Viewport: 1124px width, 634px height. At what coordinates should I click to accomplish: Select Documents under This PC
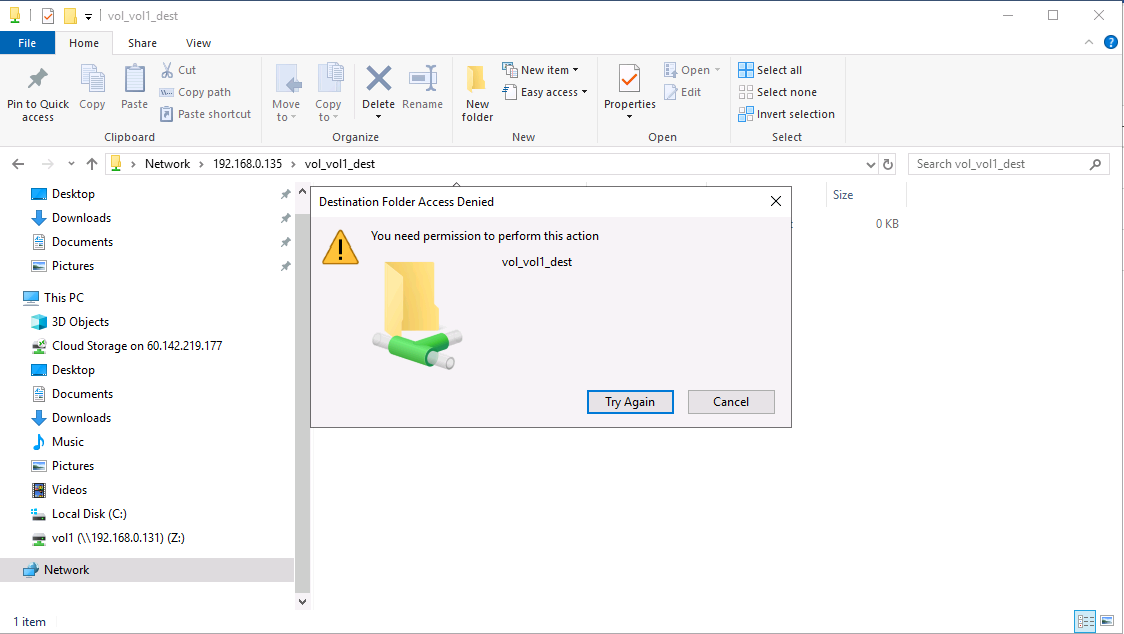[x=72, y=394]
